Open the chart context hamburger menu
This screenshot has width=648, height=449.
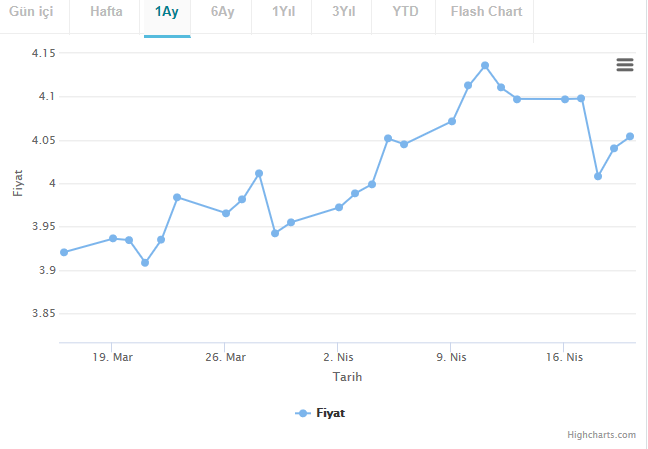pyautogui.click(x=625, y=64)
